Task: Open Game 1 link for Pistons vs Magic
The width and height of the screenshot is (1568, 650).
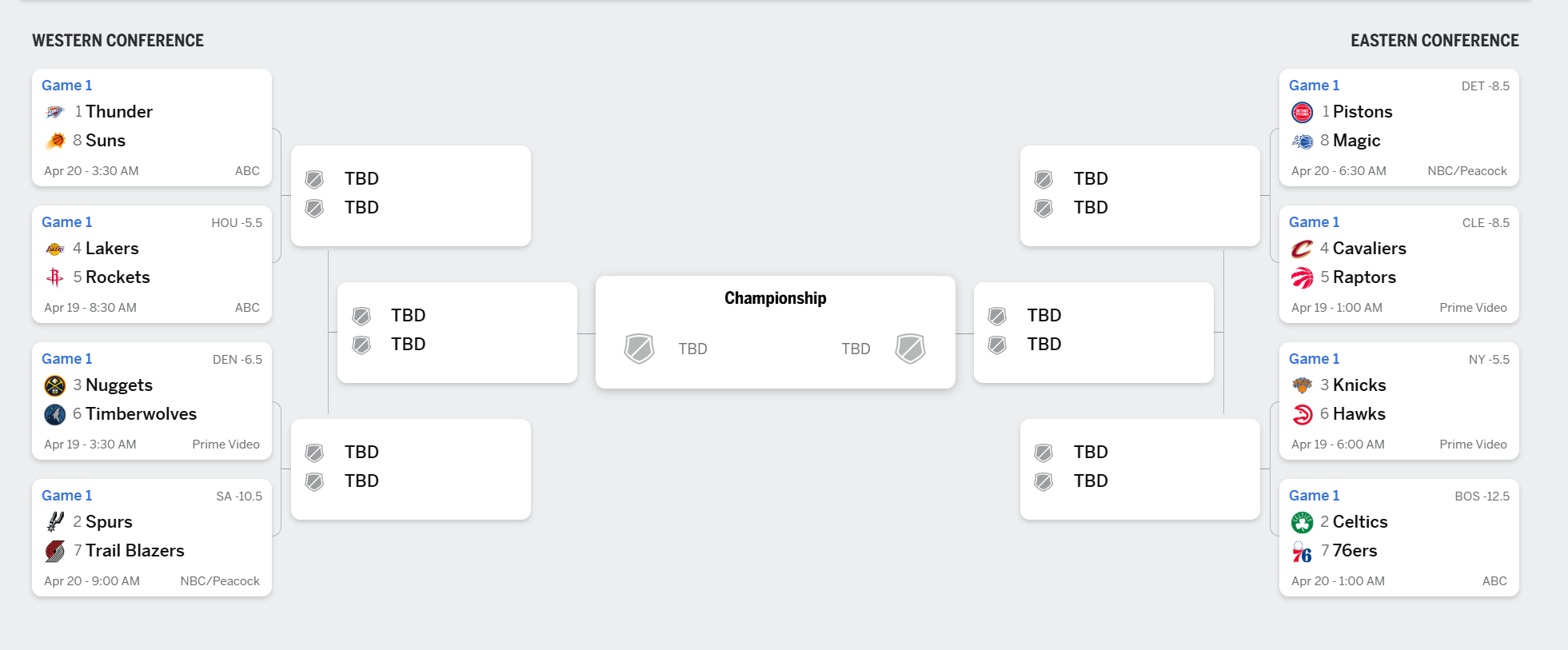Action: click(1314, 86)
